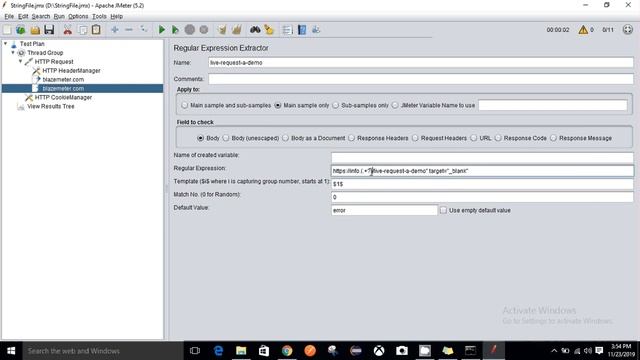Paste element using clipboard icon

pos(96,30)
